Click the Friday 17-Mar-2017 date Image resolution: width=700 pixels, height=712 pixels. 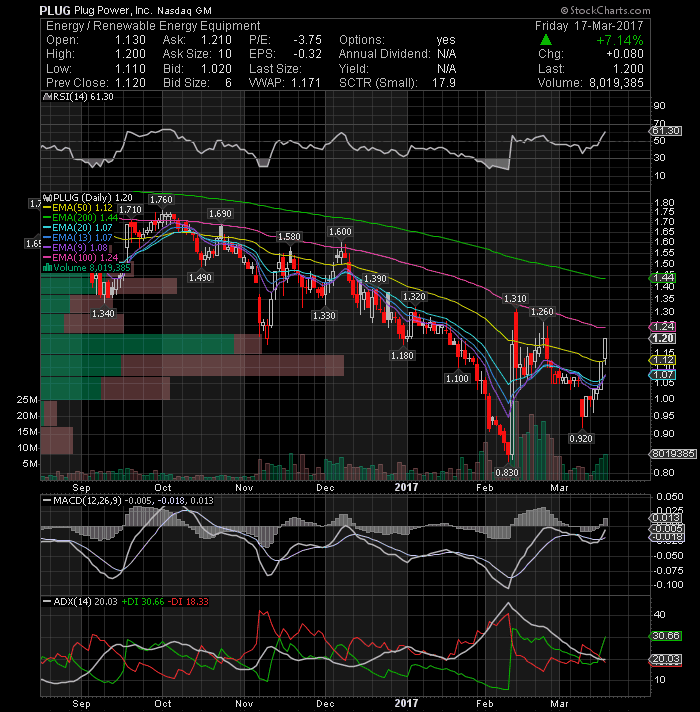589,26
